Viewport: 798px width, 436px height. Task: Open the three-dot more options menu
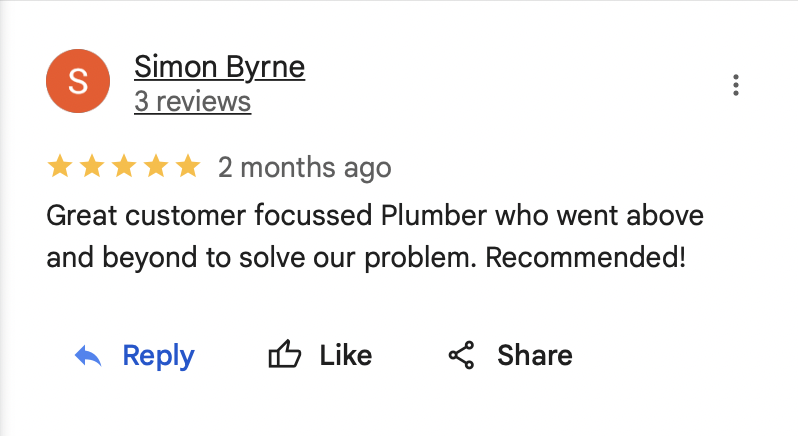point(736,85)
